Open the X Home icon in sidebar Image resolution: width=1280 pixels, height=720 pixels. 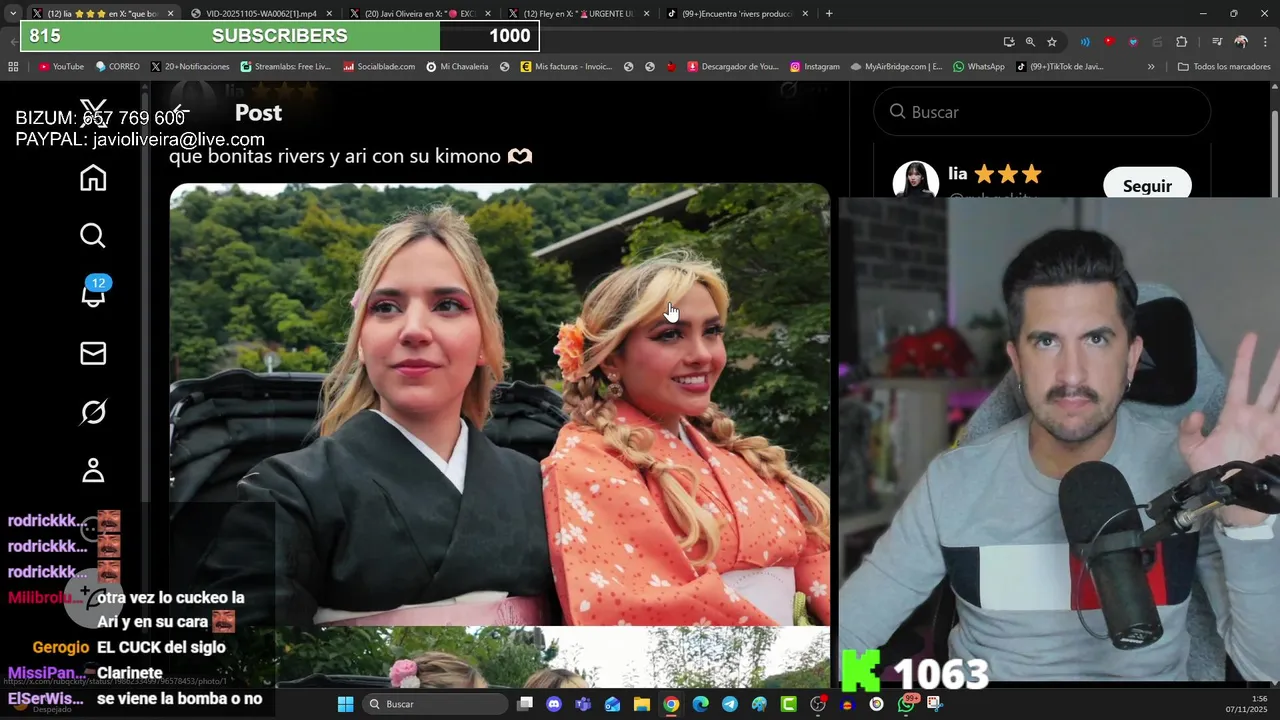(93, 178)
